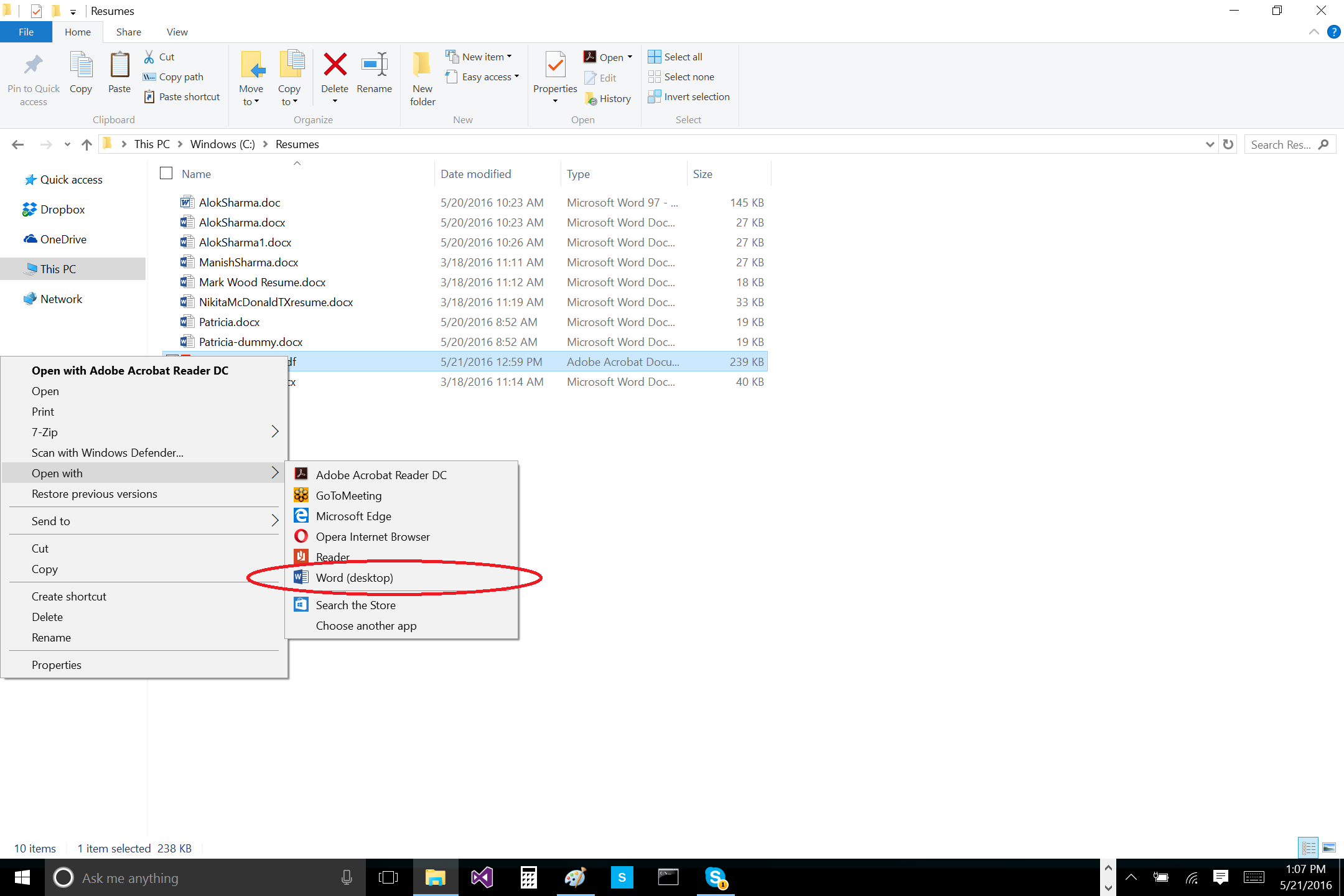Image resolution: width=1344 pixels, height=896 pixels.
Task: Click Pin to Quick access icon
Action: point(34,65)
